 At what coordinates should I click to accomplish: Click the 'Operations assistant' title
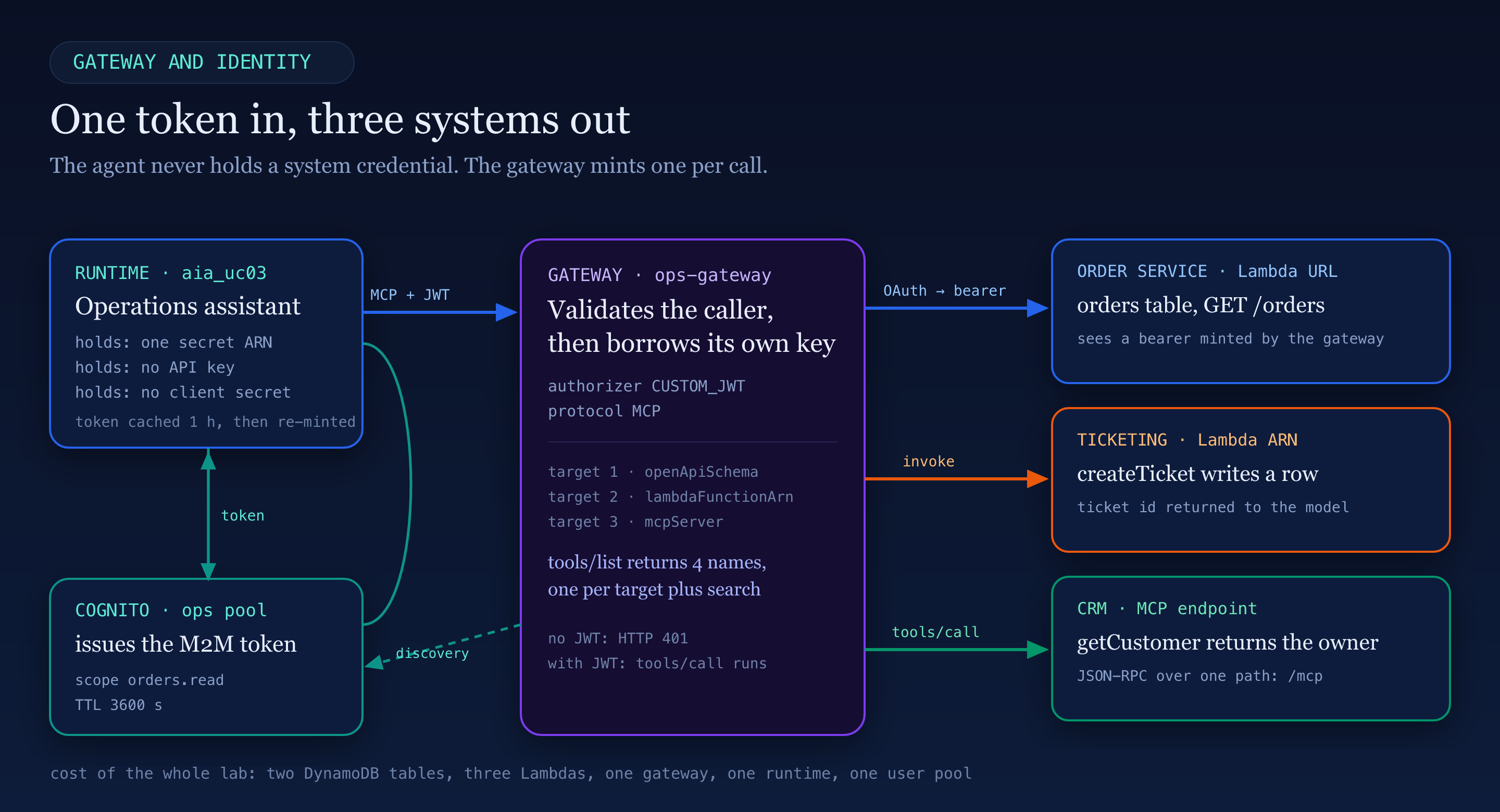tap(187, 306)
